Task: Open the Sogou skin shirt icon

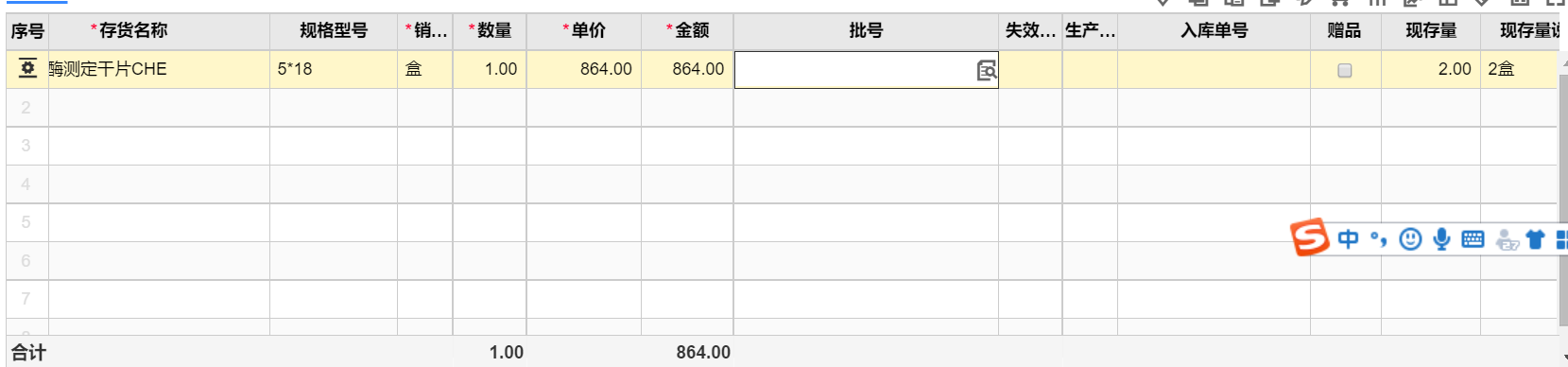Action: point(1536,239)
